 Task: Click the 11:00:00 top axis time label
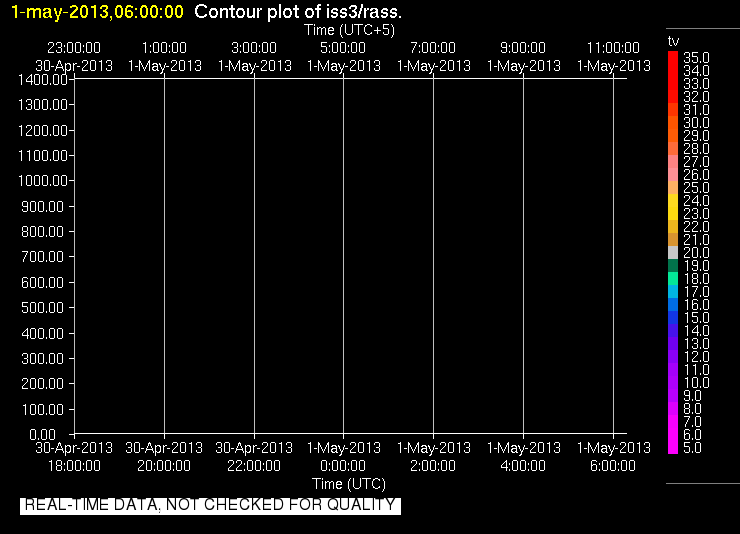point(614,48)
